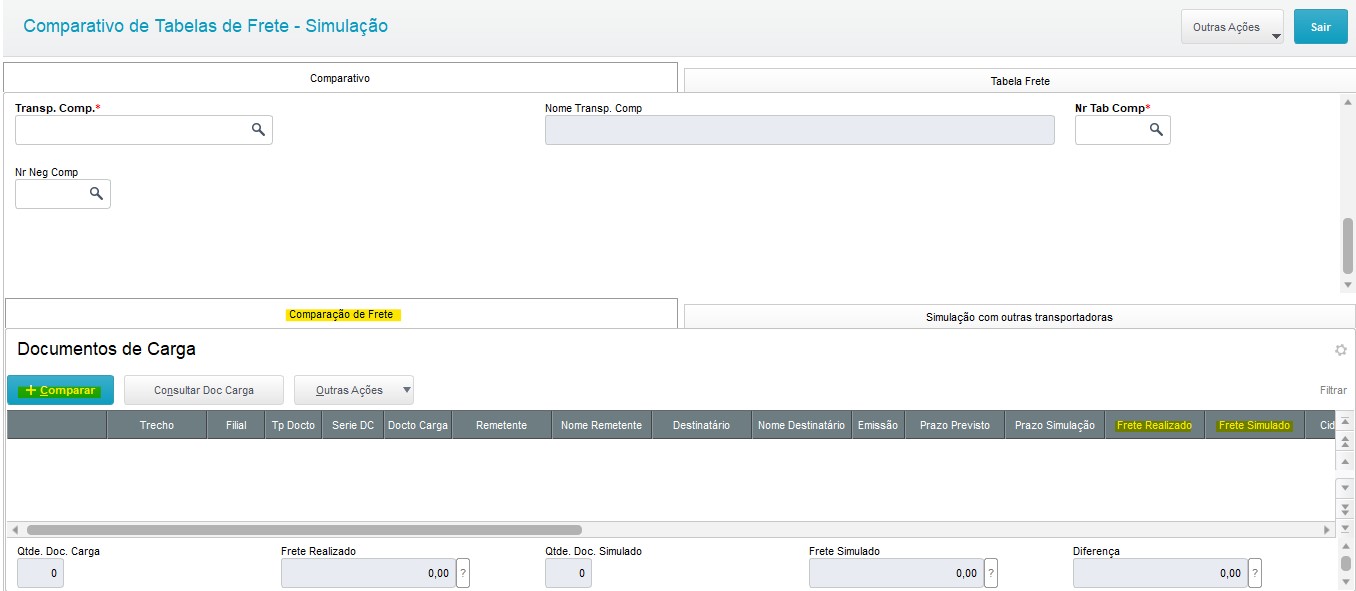Click the Docto Carga column header
The image size is (1356, 591).
pyautogui.click(x=418, y=425)
